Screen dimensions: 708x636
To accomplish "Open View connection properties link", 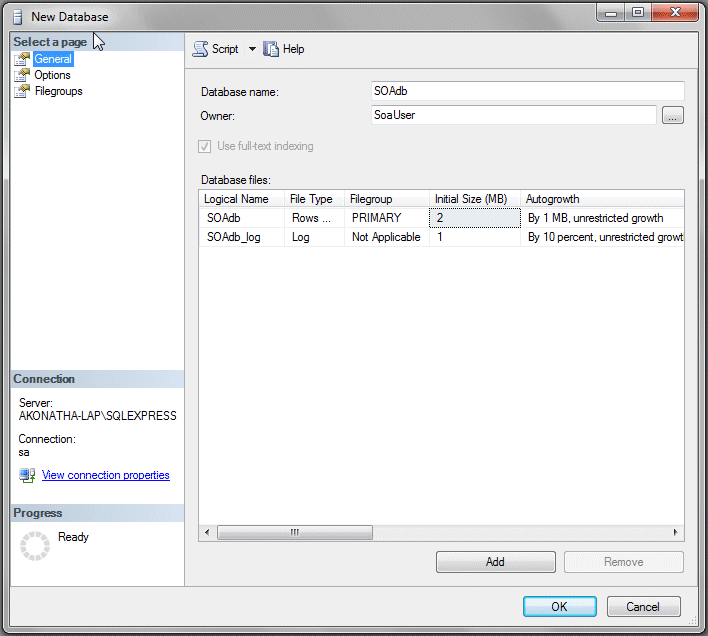I will [106, 475].
